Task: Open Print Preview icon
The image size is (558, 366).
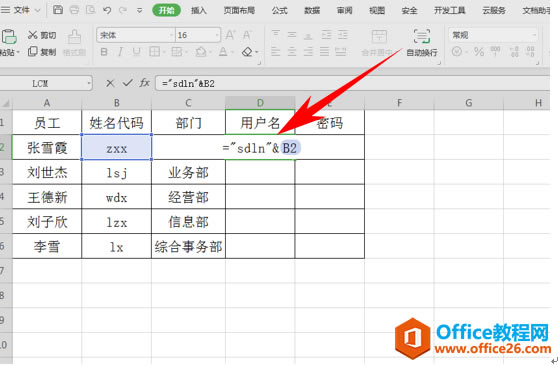Action: [x=90, y=10]
